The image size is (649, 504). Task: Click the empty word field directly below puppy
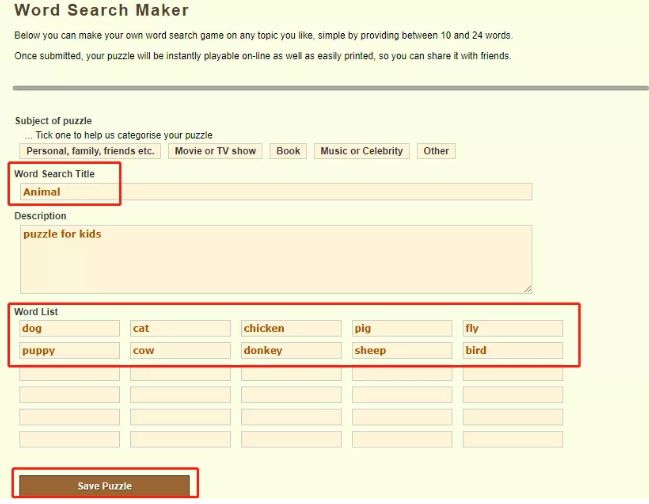point(70,374)
